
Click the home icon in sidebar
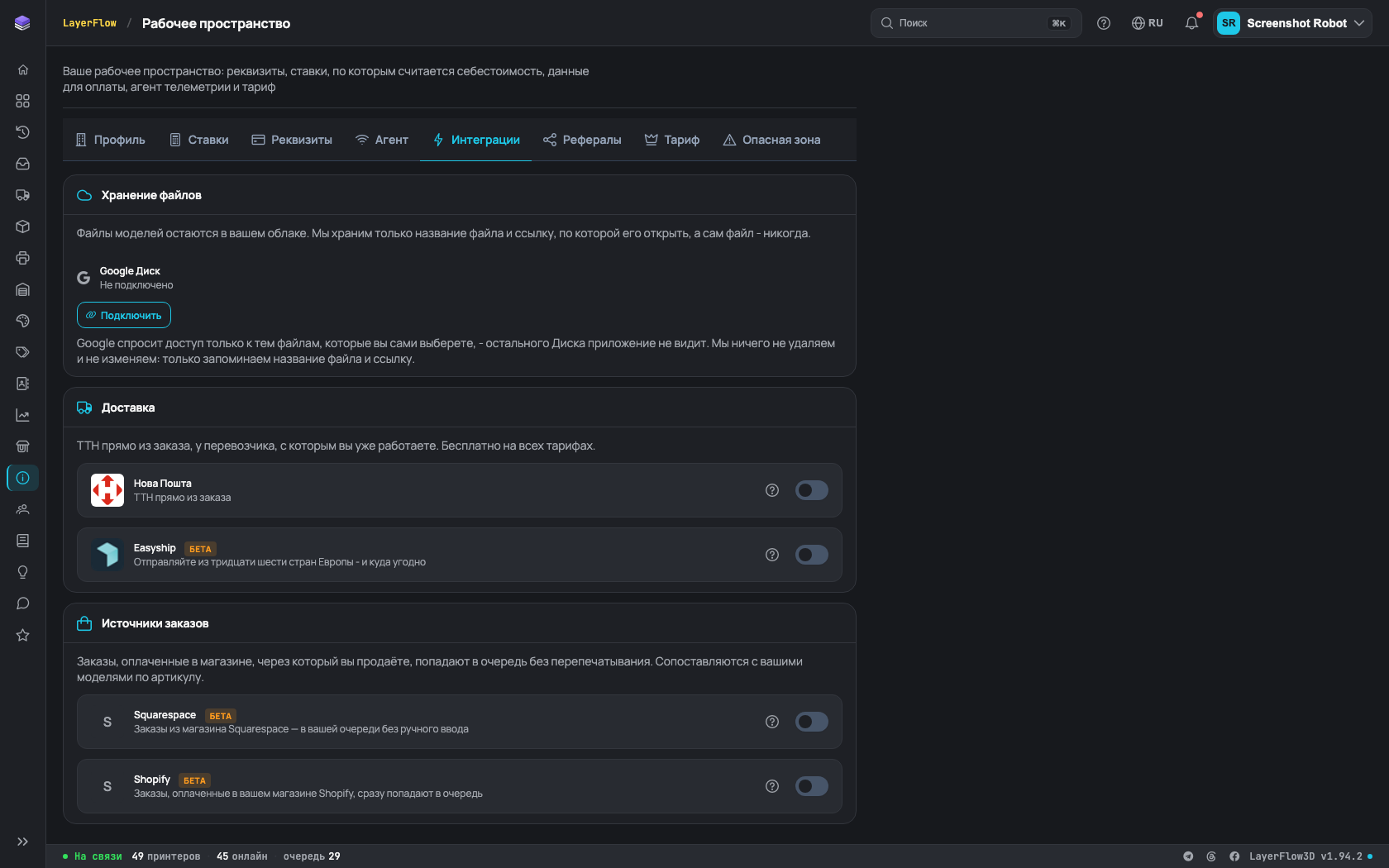[23, 69]
